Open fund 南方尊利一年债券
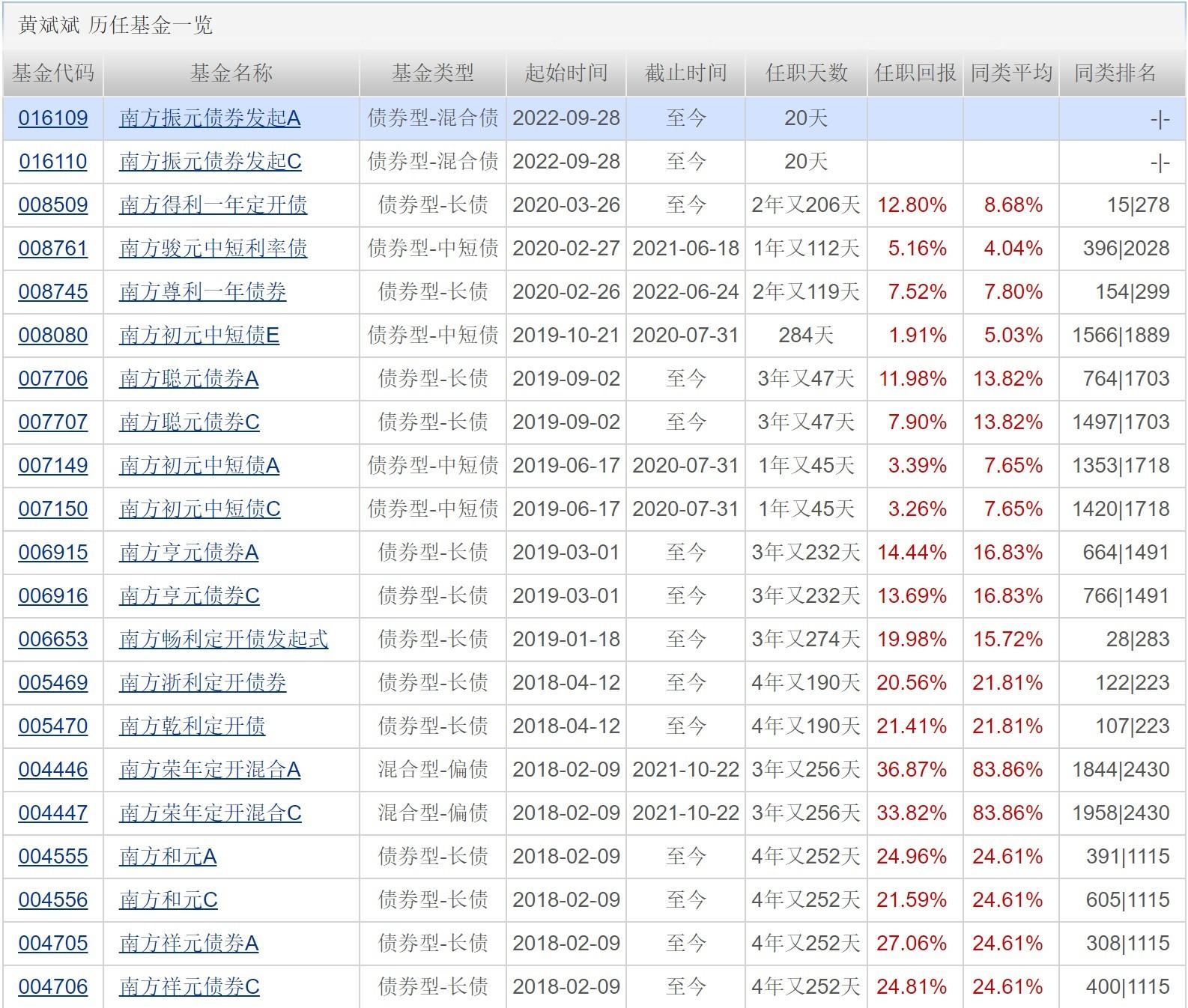The height and width of the screenshot is (1008, 1188). pyautogui.click(x=203, y=292)
